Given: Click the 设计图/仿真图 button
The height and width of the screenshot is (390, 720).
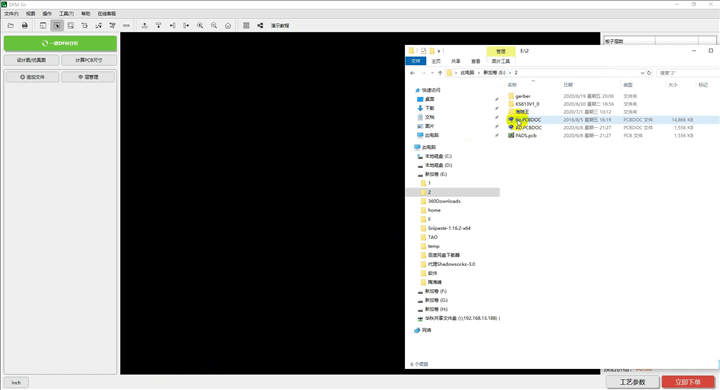Looking at the screenshot, I should [x=32, y=60].
